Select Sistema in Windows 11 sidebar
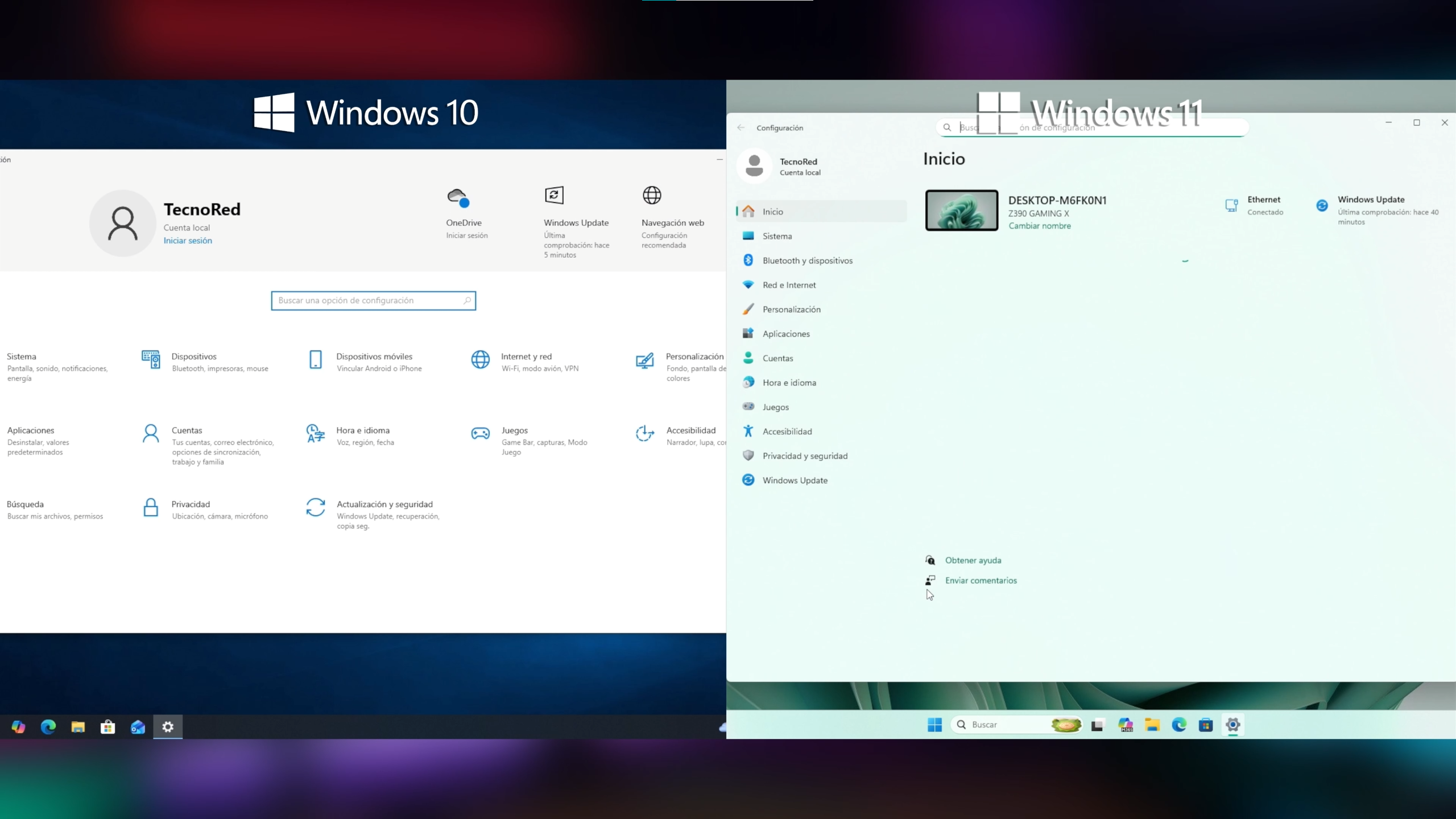This screenshot has width=1456, height=819. [x=821, y=236]
